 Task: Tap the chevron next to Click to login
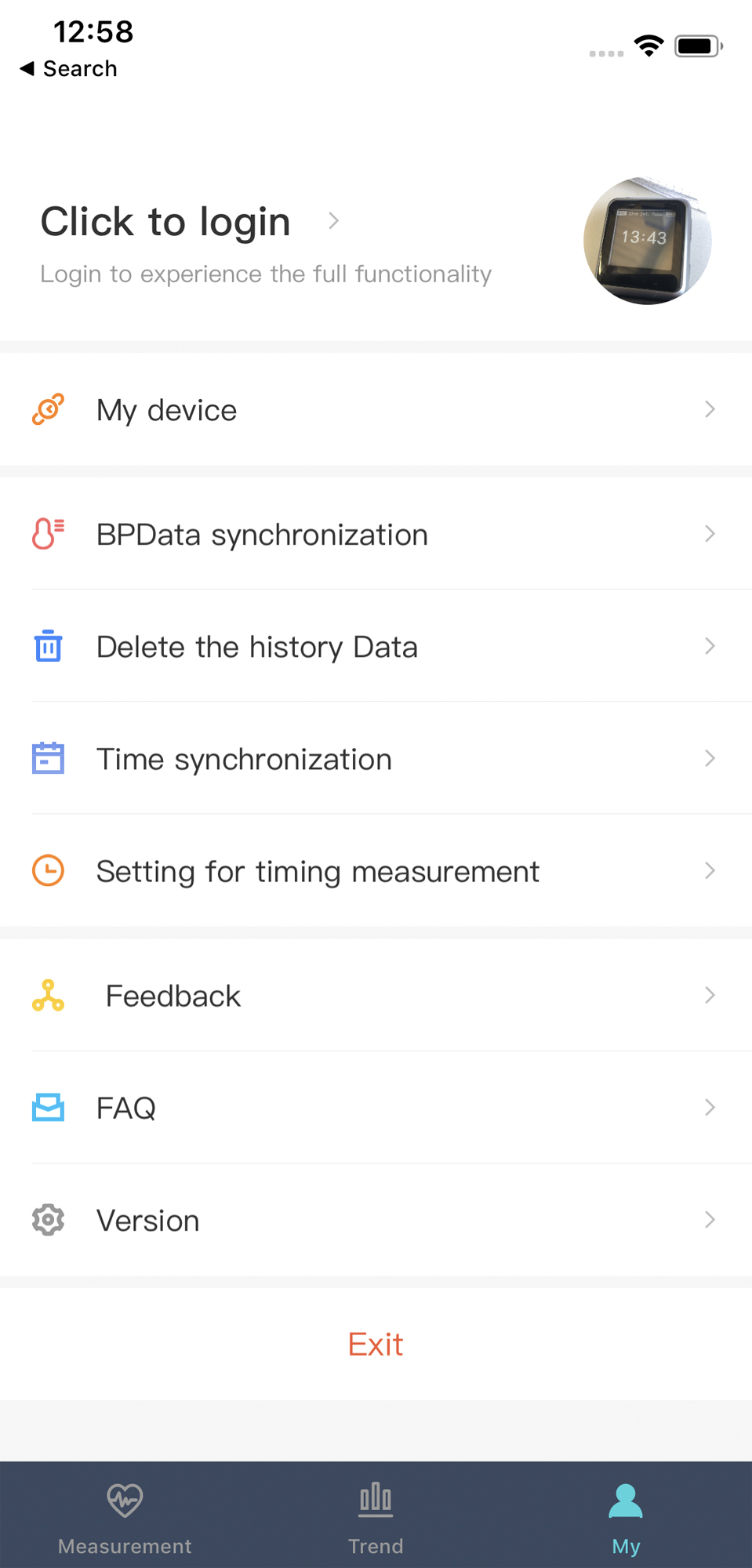pyautogui.click(x=333, y=221)
